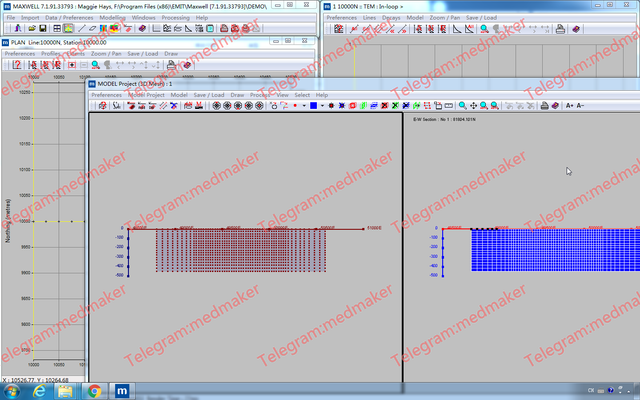
Task: Click the zoom magnifier icon in MODEL toolbar
Action: pyautogui.click(x=463, y=106)
